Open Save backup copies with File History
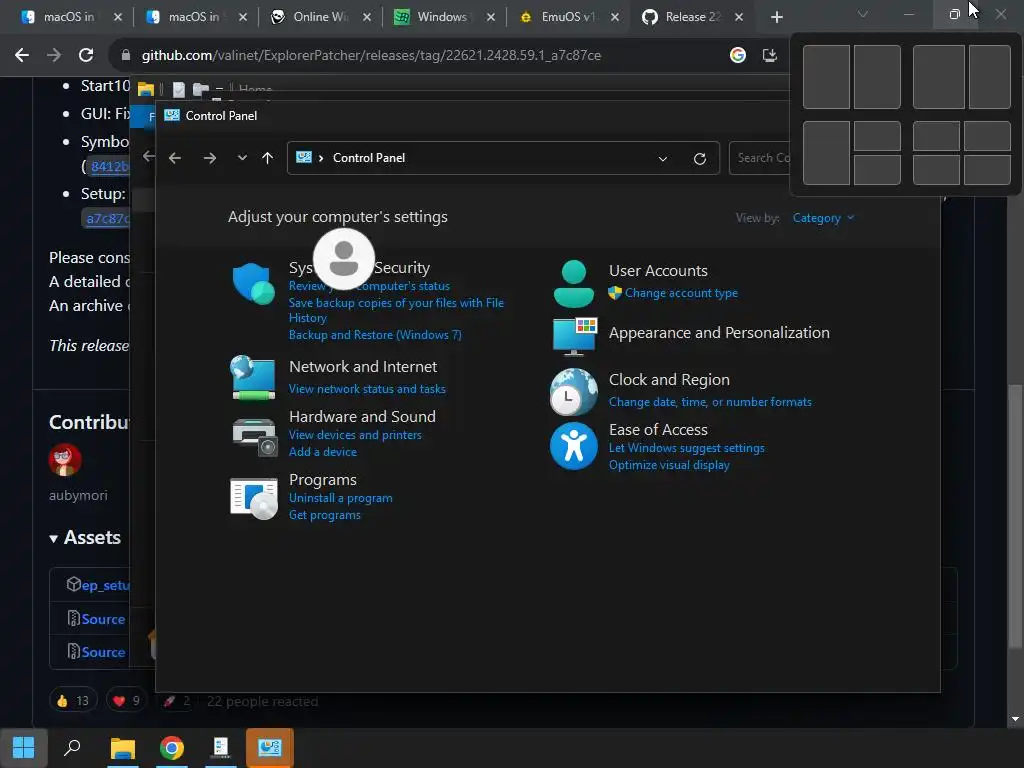1024x768 pixels. coord(396,310)
